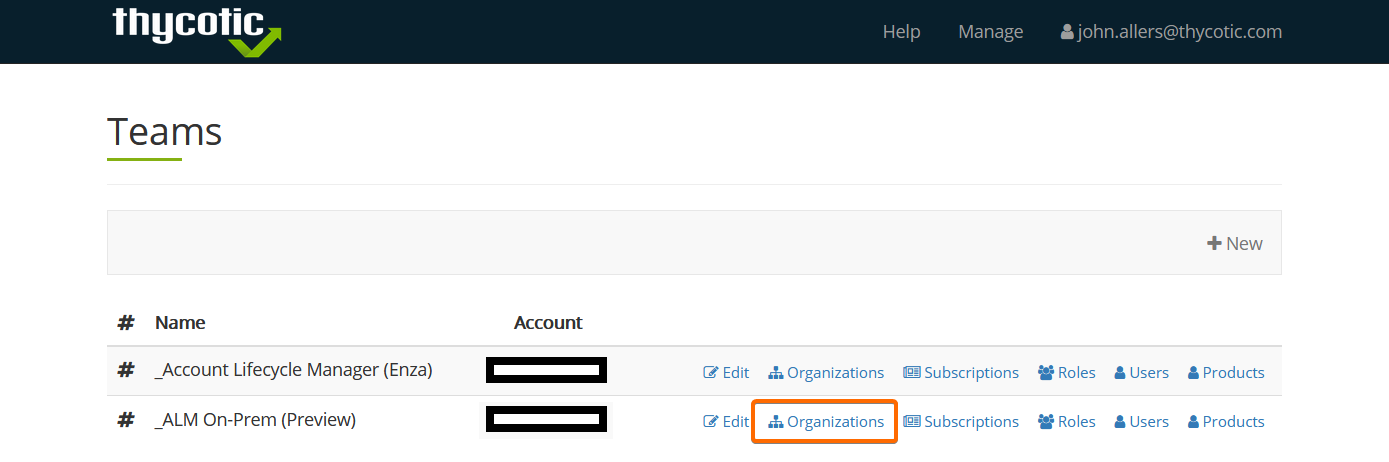The width and height of the screenshot is (1389, 462).
Task: Click the hash icon beside _ALM On-Prem
Action: tap(126, 420)
